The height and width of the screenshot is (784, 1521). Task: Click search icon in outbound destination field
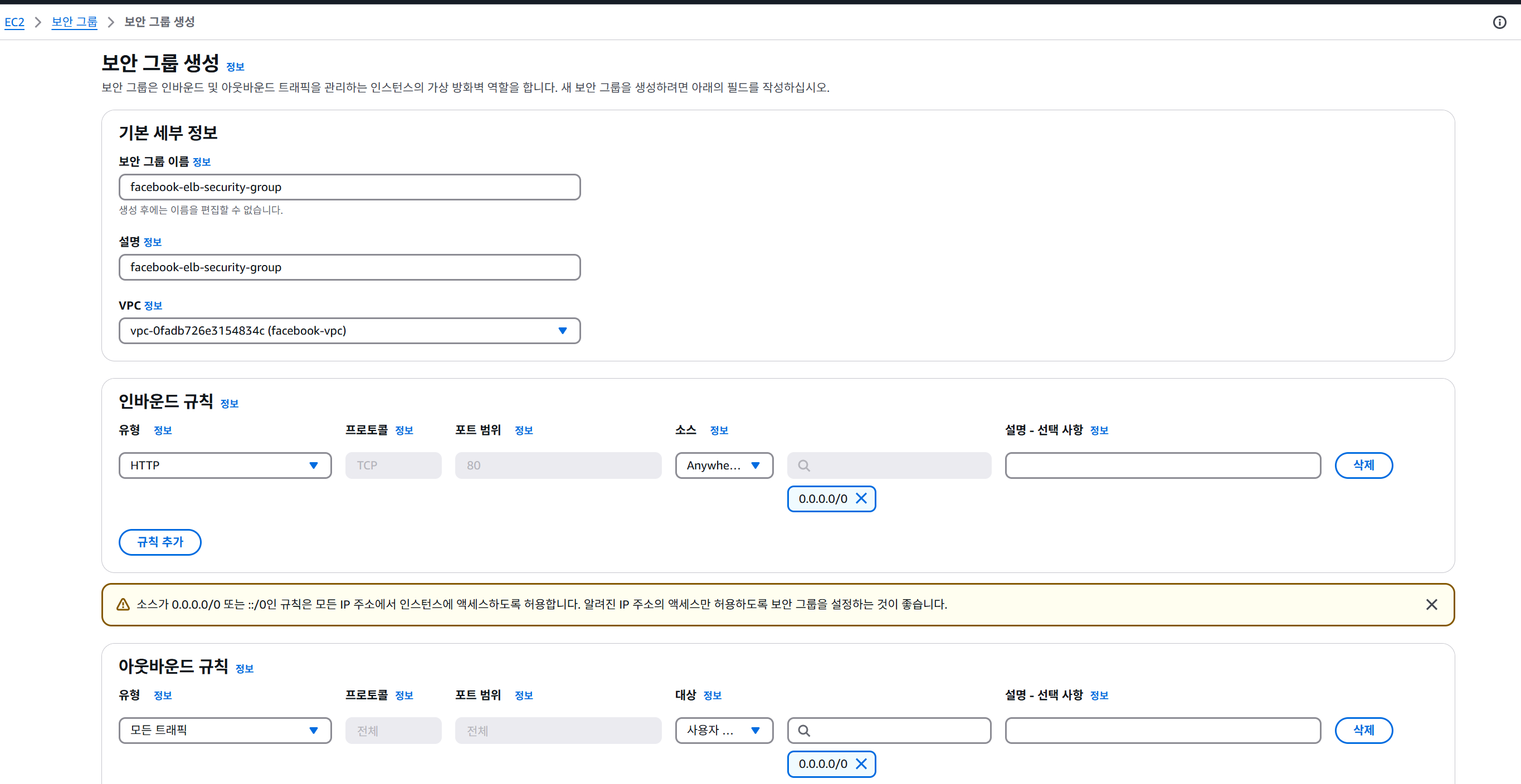tap(803, 731)
